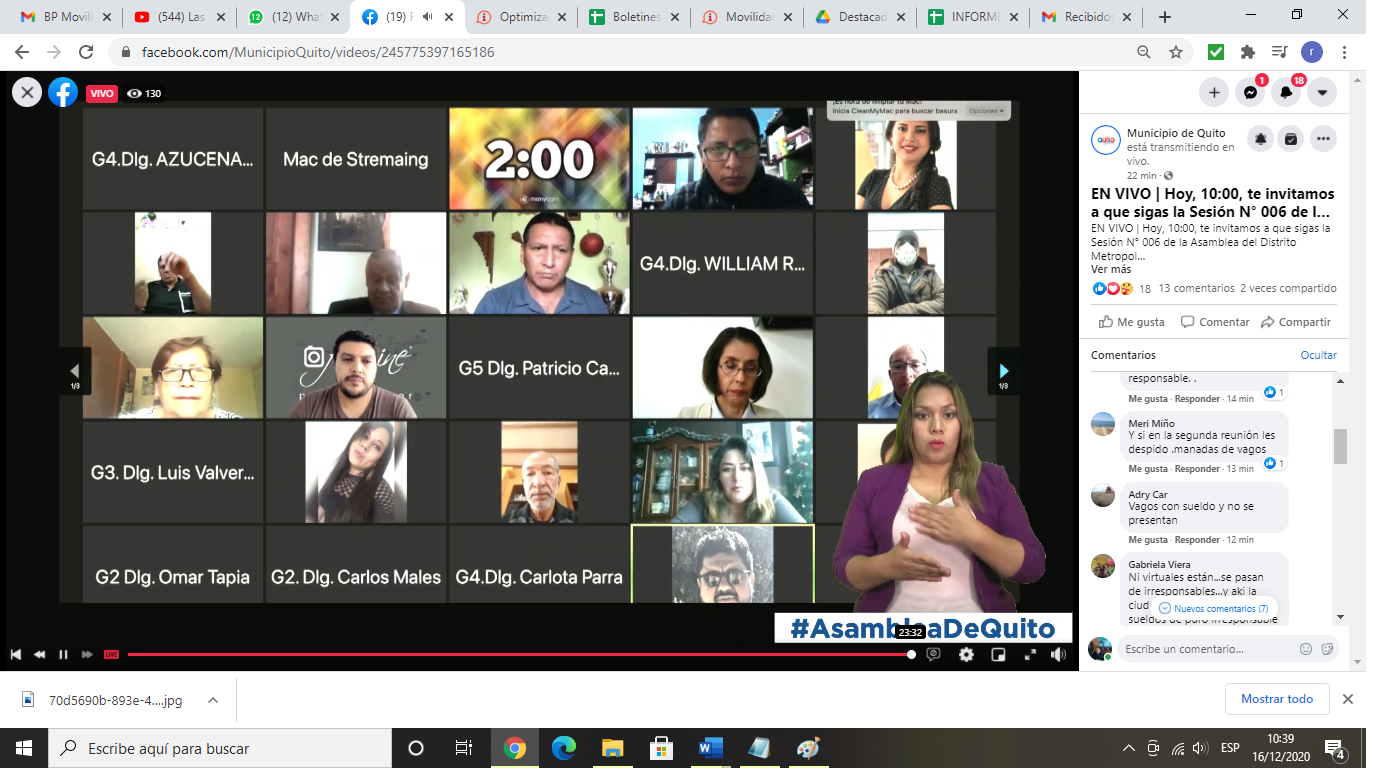Go to the previous gallery page arrow in video
1396x774 pixels.
click(75, 371)
